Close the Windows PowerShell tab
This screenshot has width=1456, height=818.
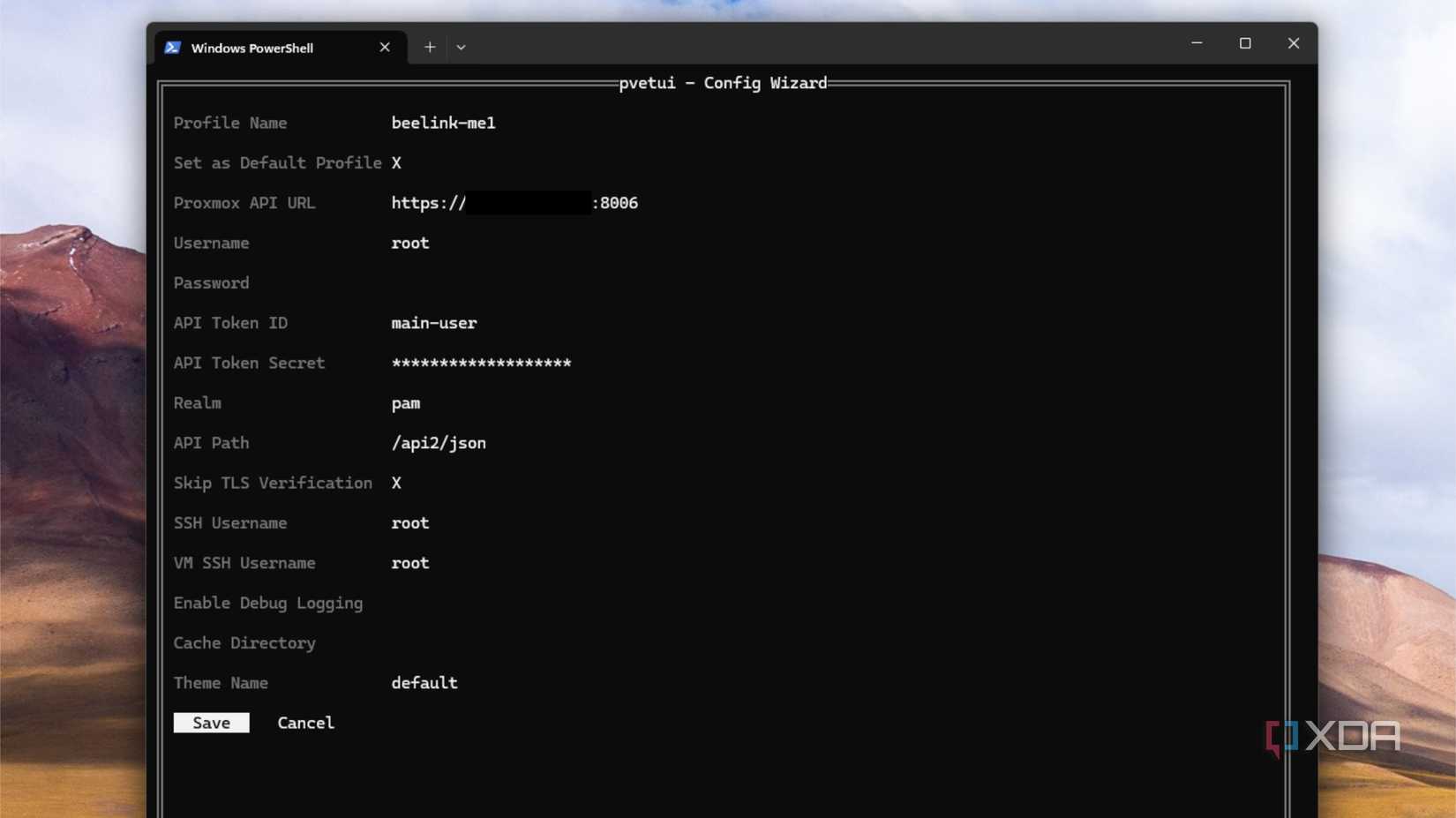click(385, 48)
